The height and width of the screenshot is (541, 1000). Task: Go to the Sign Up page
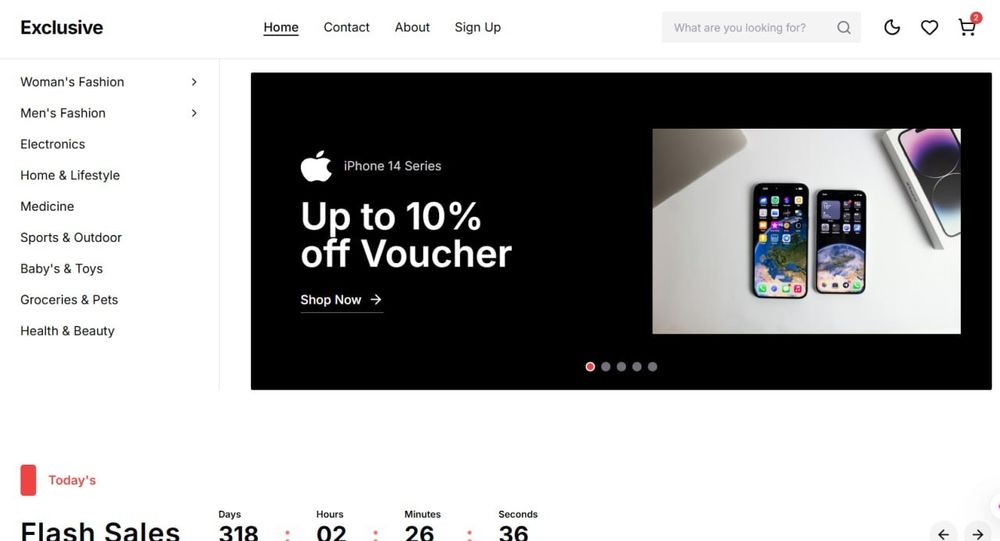click(478, 27)
